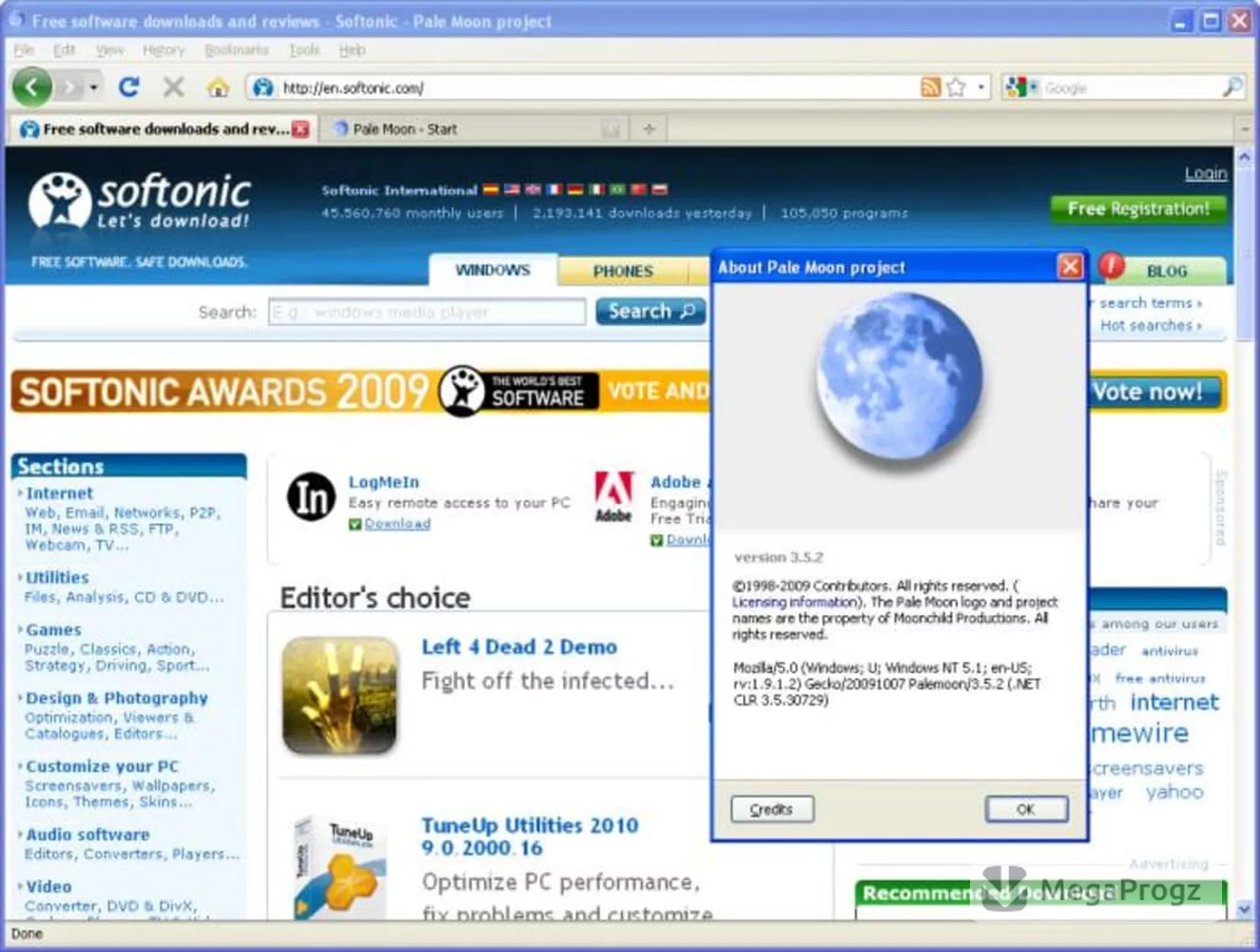Image resolution: width=1260 pixels, height=952 pixels.
Task: Open the address bar history dropdown
Action: coord(981,87)
